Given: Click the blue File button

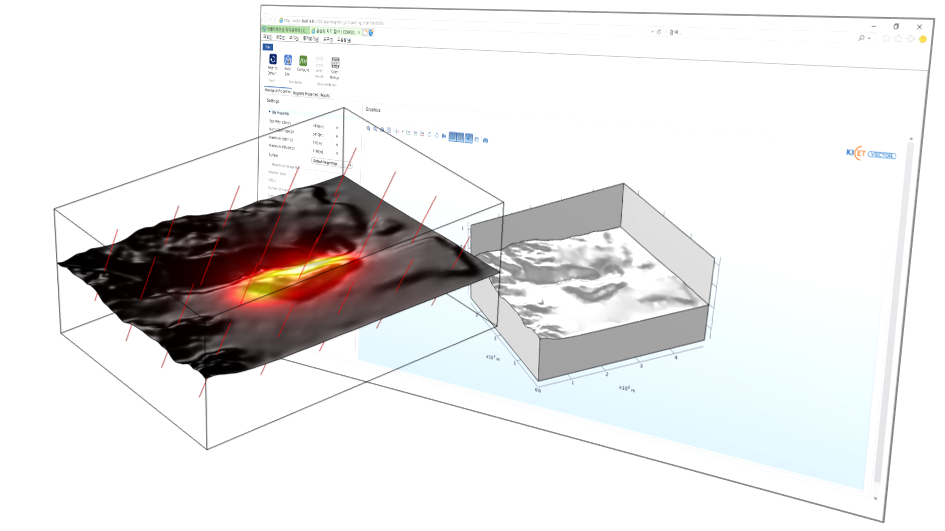Looking at the screenshot, I should pyautogui.click(x=267, y=46).
